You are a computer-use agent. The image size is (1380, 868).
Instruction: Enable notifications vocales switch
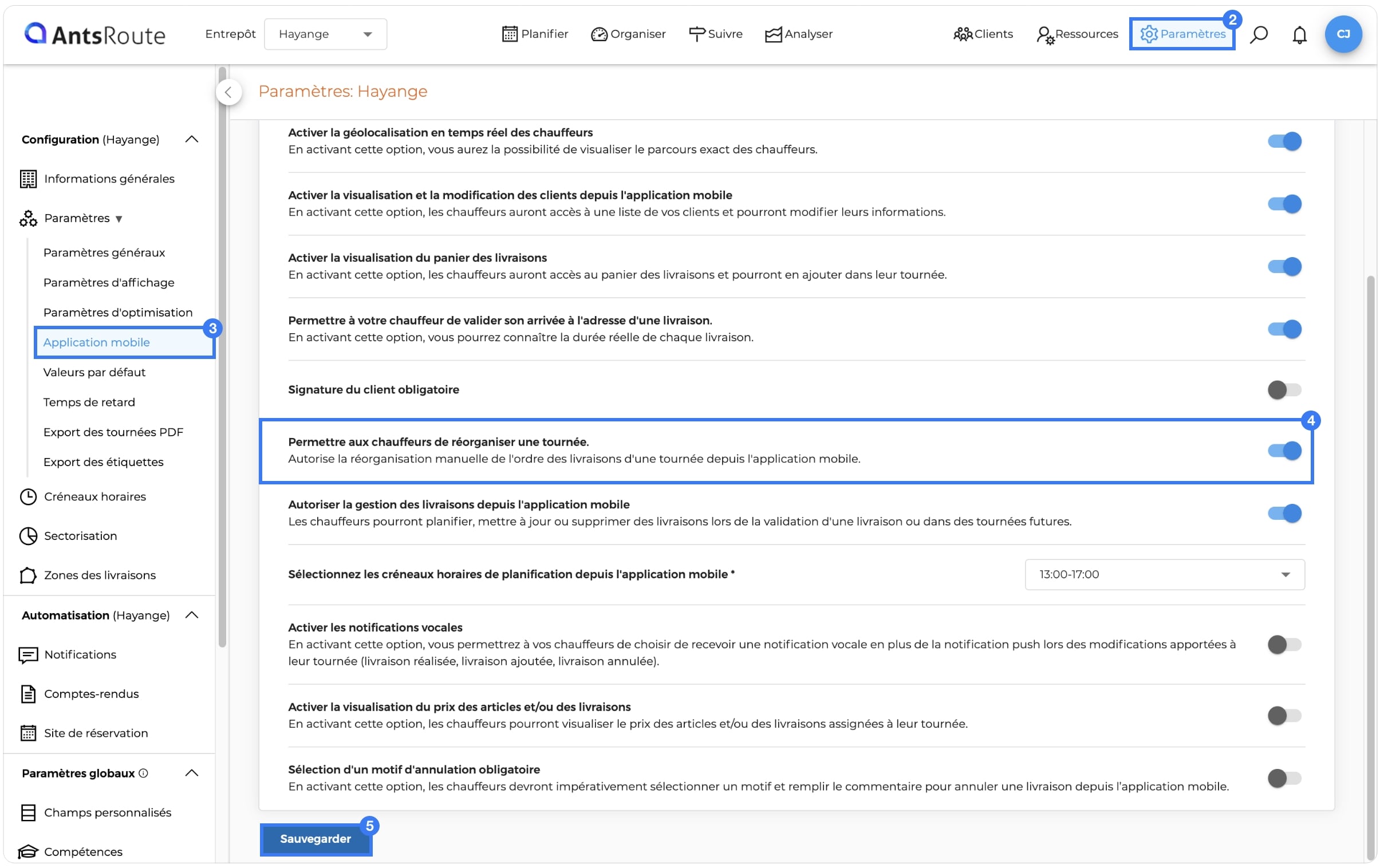tap(1284, 645)
